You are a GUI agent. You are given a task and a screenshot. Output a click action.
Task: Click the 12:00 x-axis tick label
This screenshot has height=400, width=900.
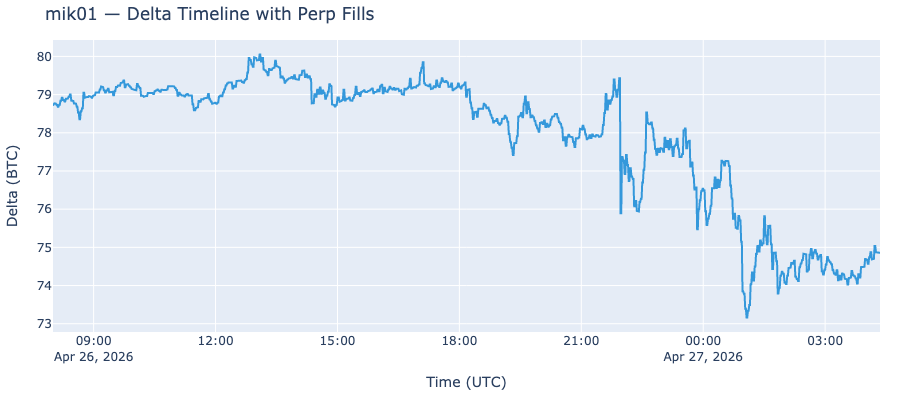tap(215, 341)
